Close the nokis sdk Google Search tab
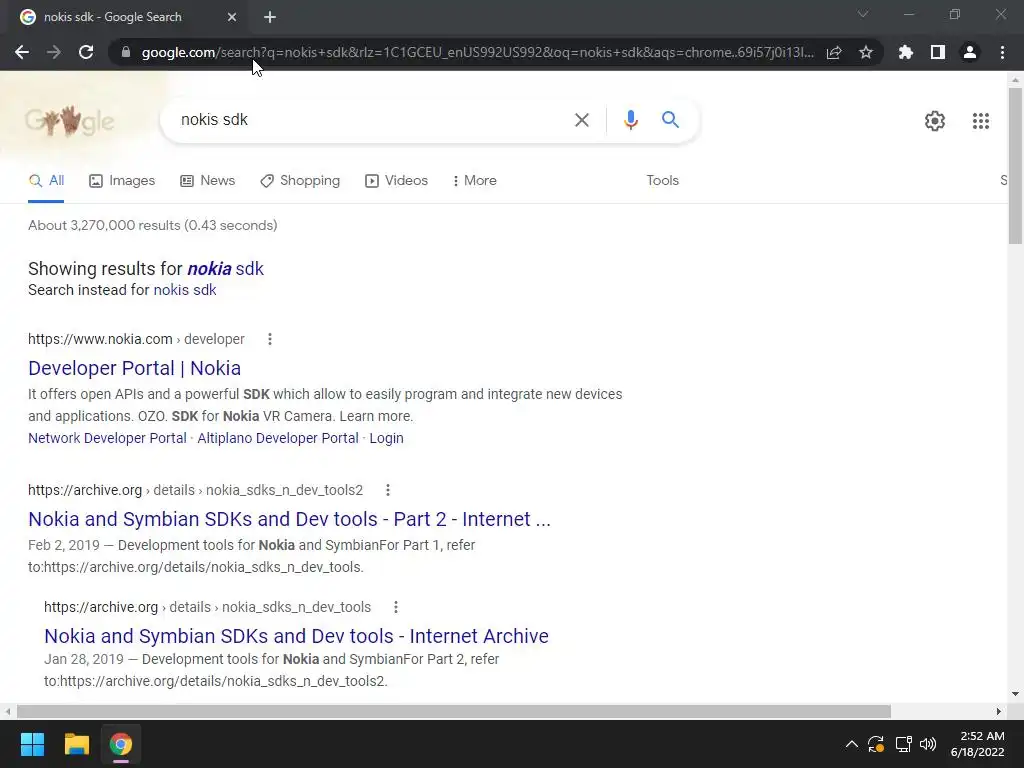The width and height of the screenshot is (1024, 768). 232,17
